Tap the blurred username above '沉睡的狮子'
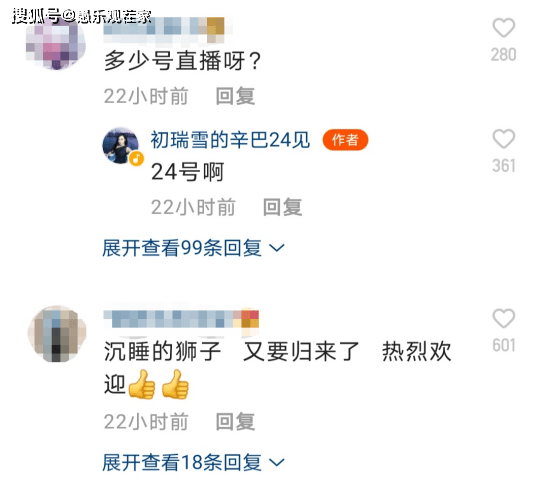 pyautogui.click(x=182, y=318)
